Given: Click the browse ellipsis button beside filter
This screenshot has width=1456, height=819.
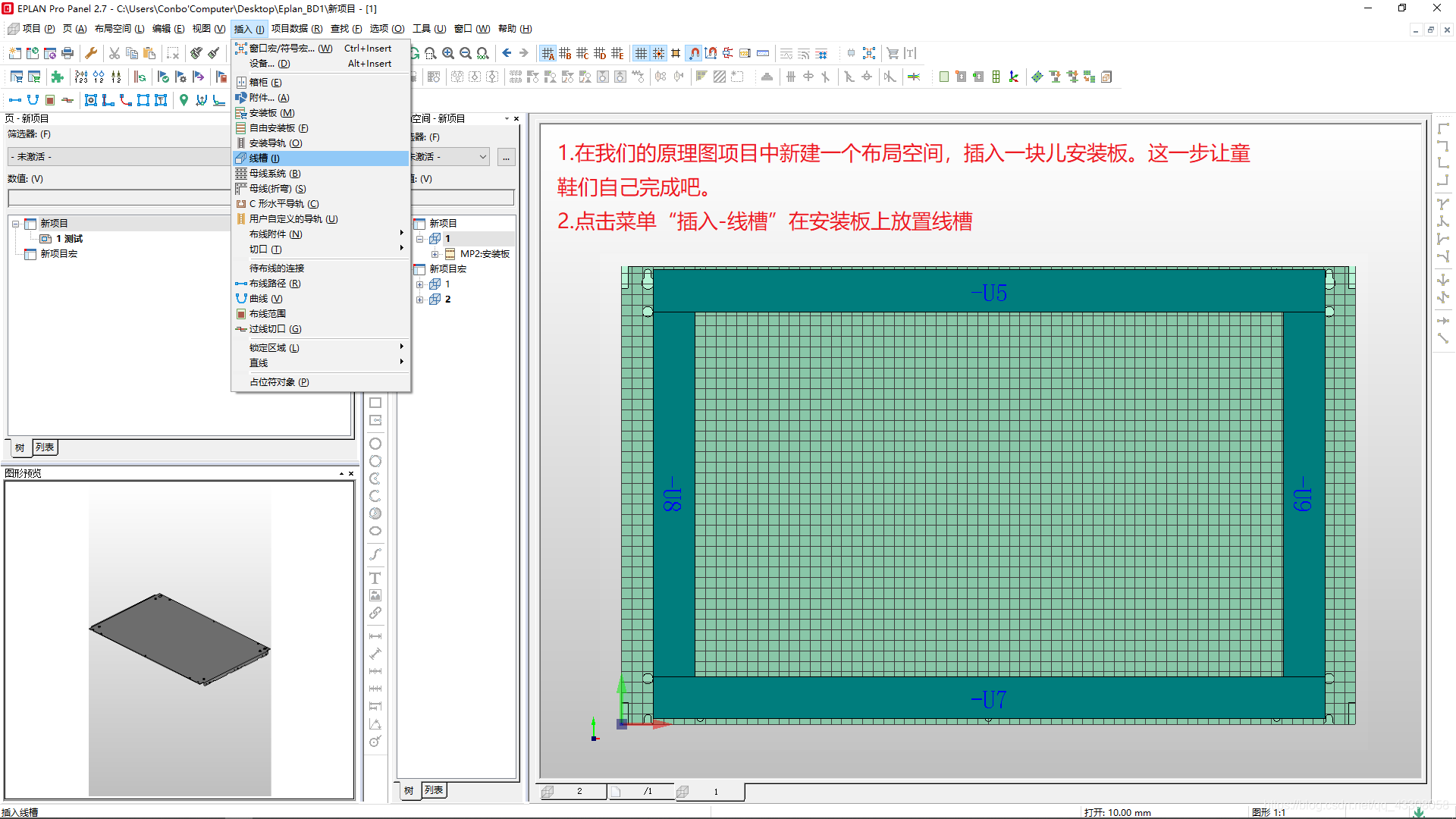Looking at the screenshot, I should tap(506, 157).
